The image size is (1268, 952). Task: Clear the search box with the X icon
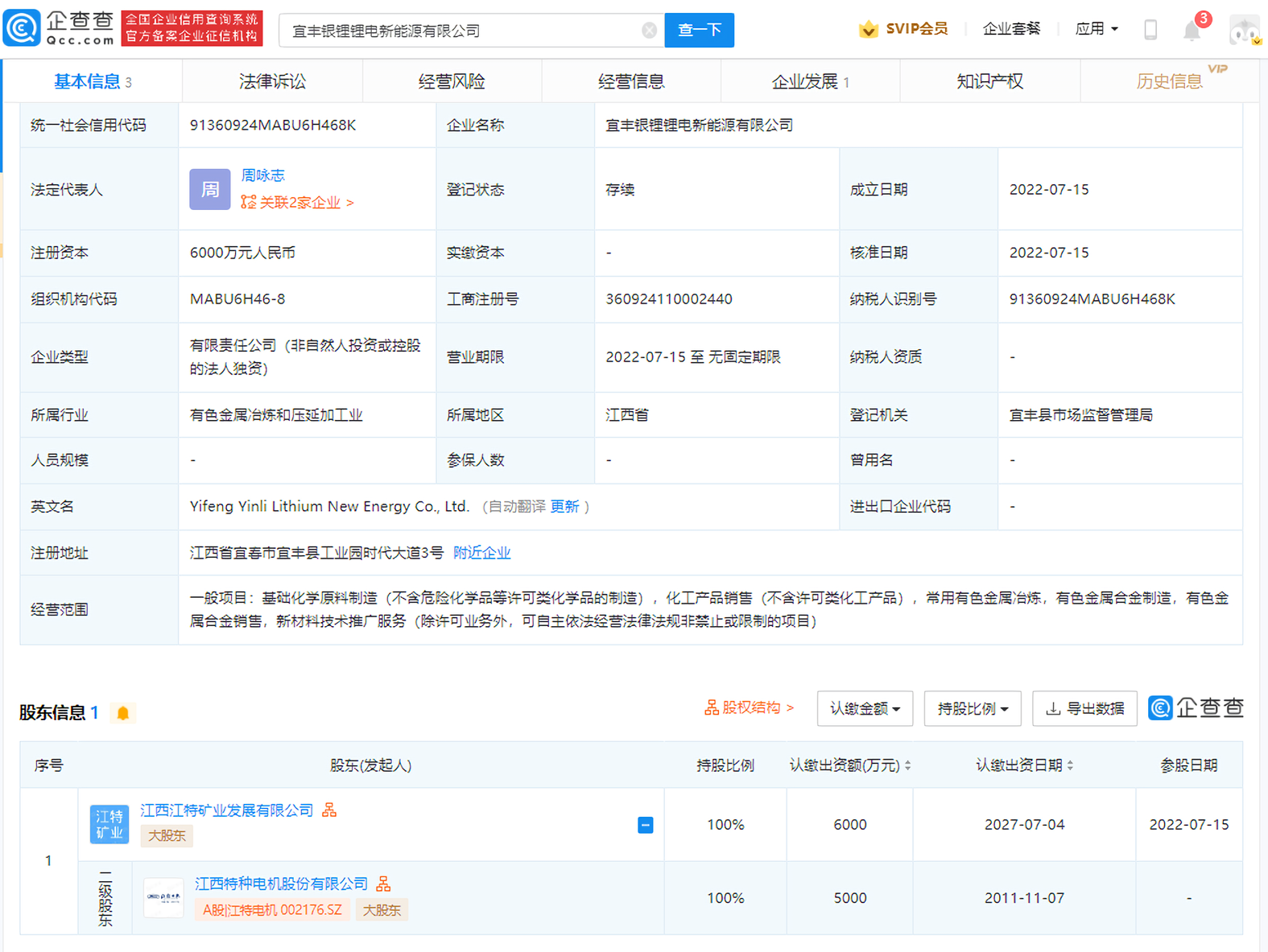pos(649,31)
